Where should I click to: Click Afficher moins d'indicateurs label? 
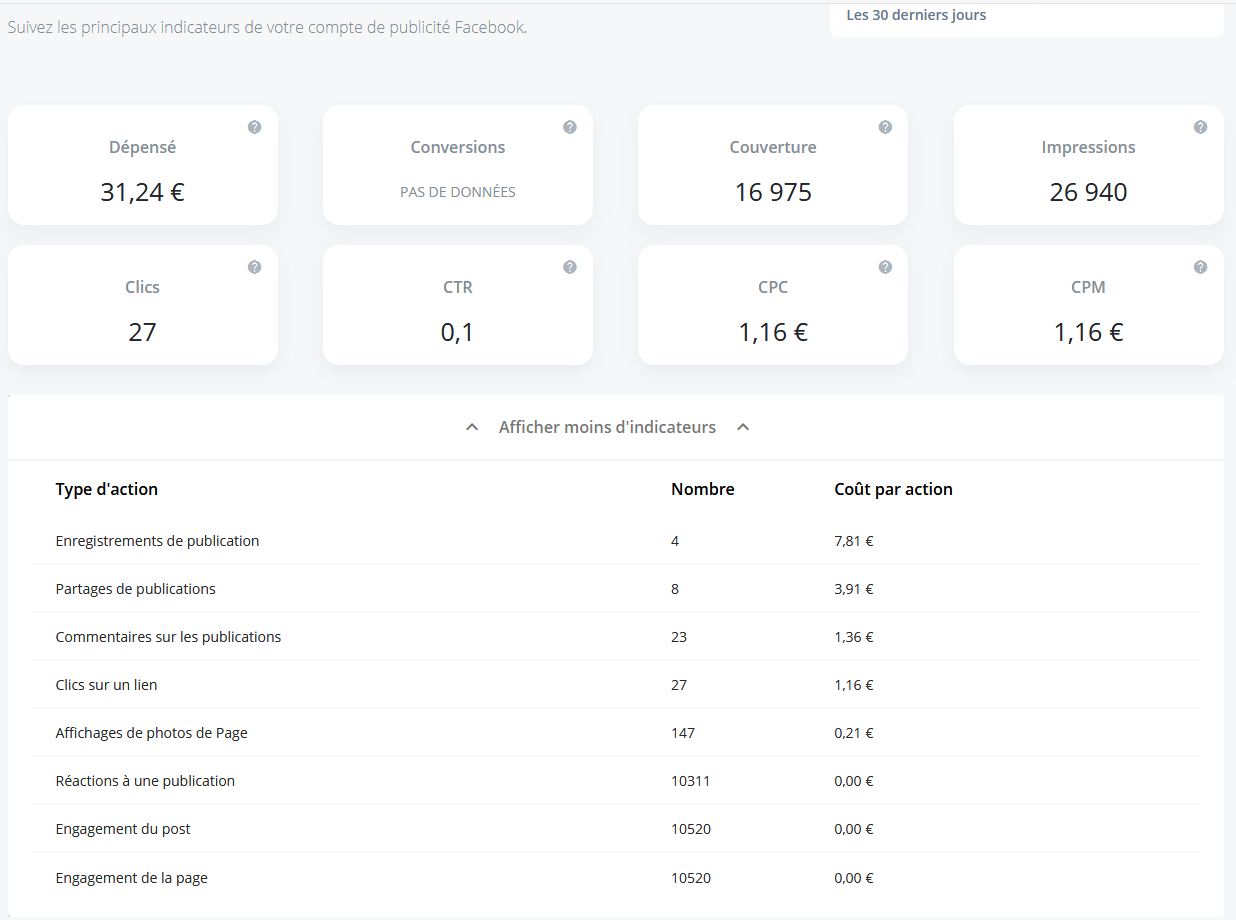click(607, 427)
